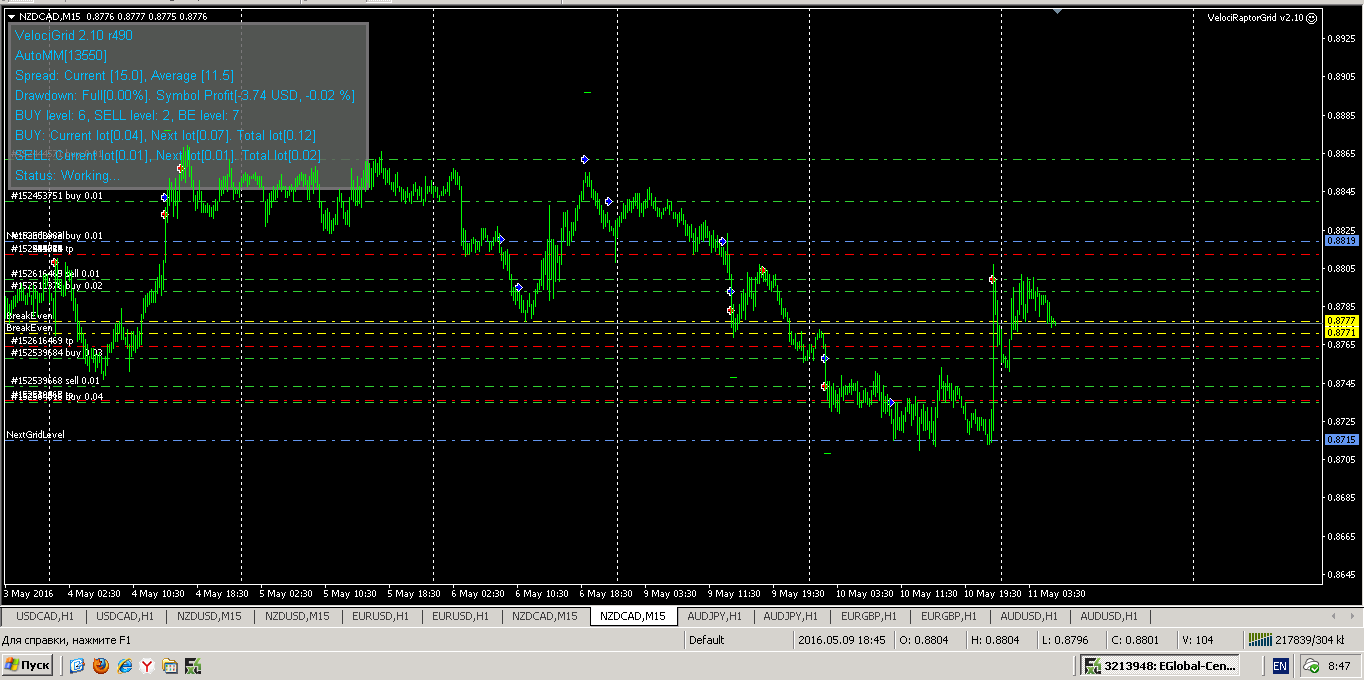Click the MetaTrader quick launch icon
The width and height of the screenshot is (1364, 680).
pyautogui.click(x=193, y=665)
